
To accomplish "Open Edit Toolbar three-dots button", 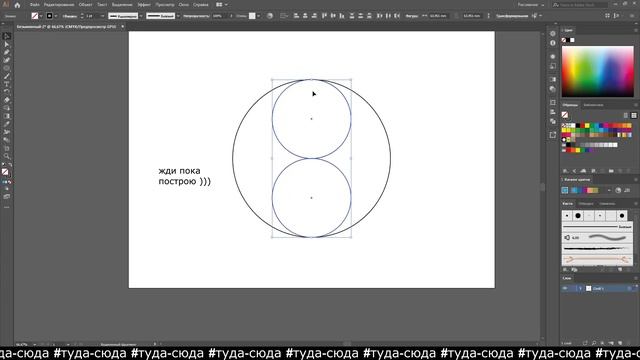I will point(7,207).
